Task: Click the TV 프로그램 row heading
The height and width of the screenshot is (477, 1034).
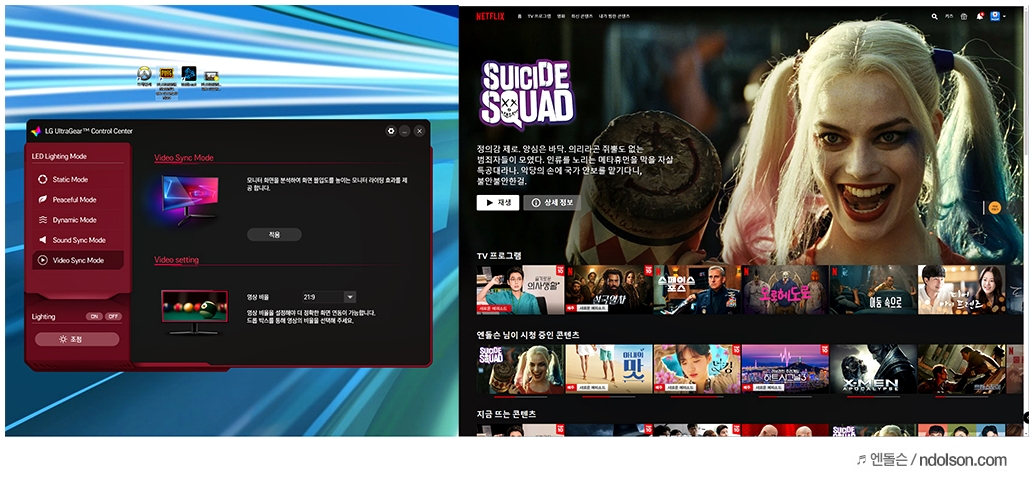Action: (499, 255)
